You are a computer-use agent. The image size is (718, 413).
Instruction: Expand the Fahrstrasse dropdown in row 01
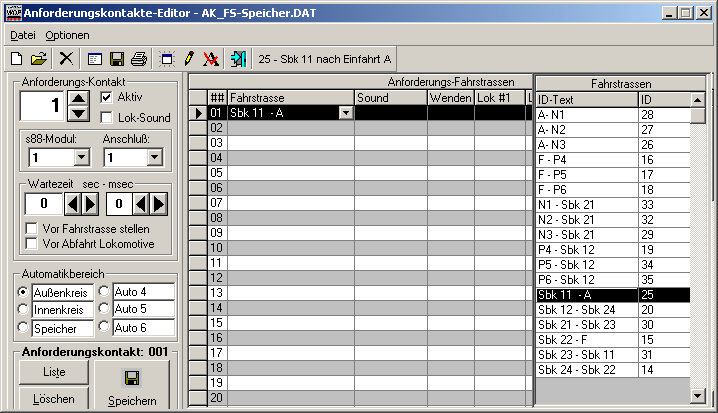(346, 113)
